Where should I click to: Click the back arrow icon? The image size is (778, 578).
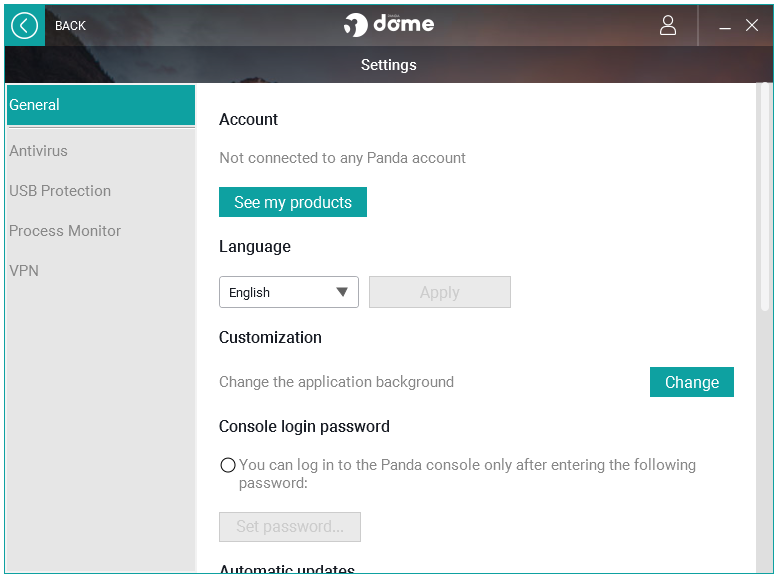point(24,25)
